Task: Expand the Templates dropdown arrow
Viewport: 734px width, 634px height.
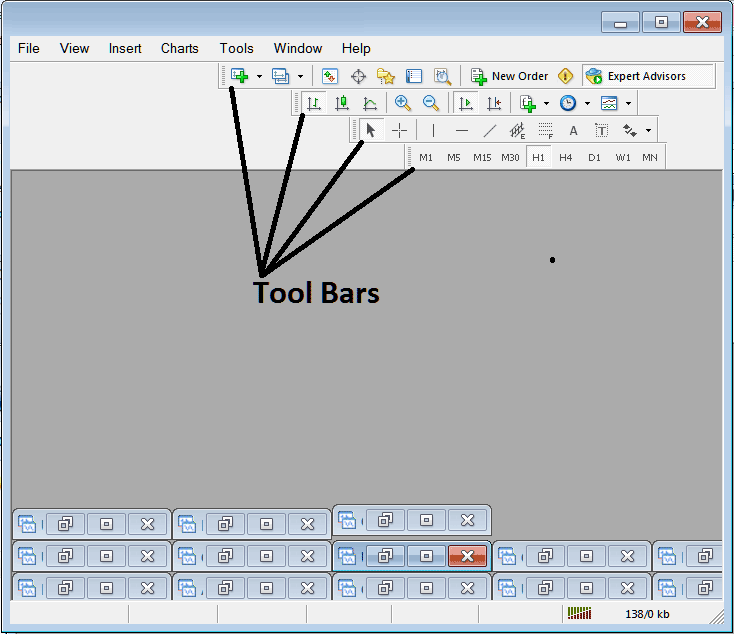Action: (628, 103)
